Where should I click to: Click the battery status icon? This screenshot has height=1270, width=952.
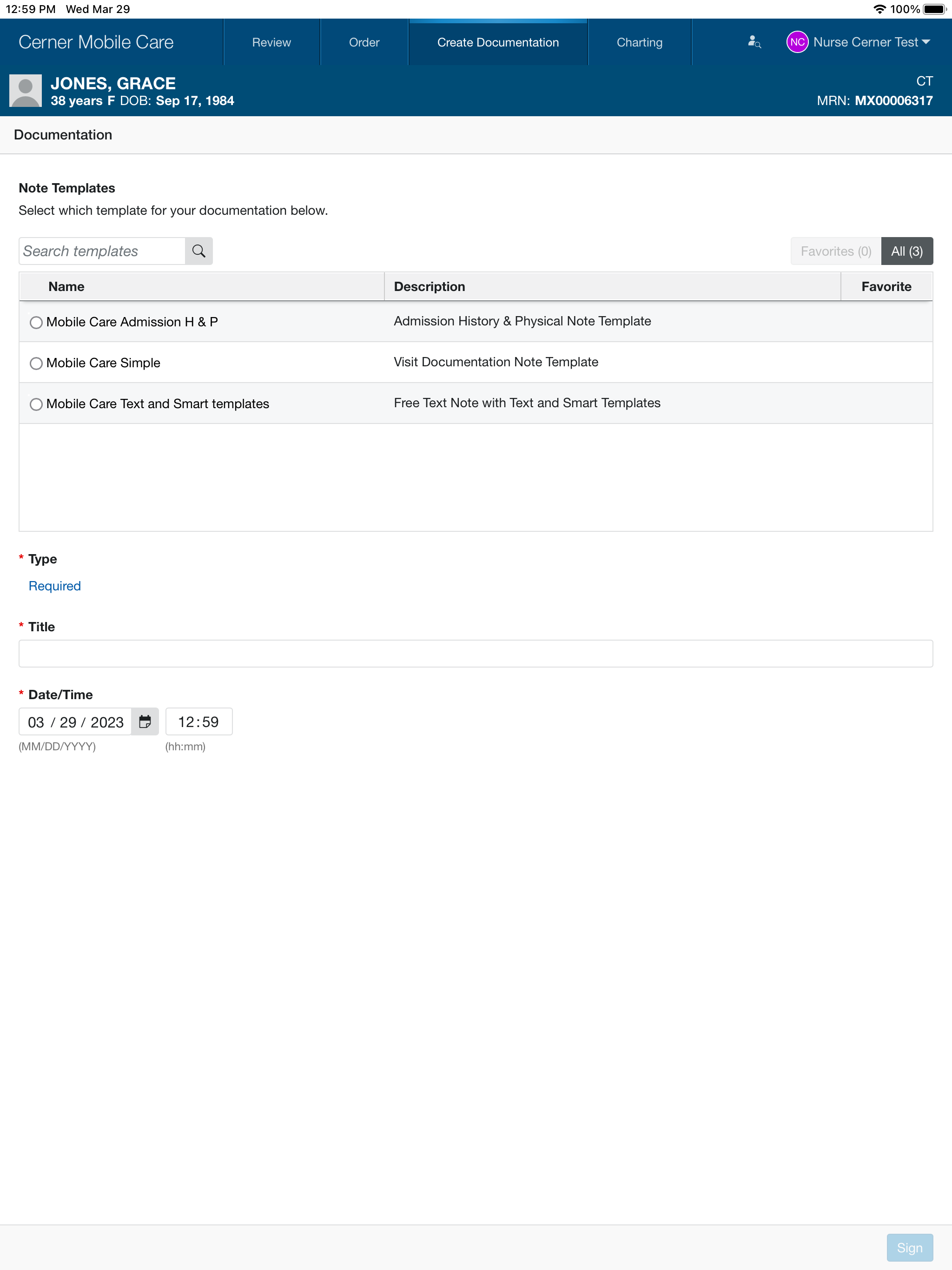pyautogui.click(x=934, y=9)
